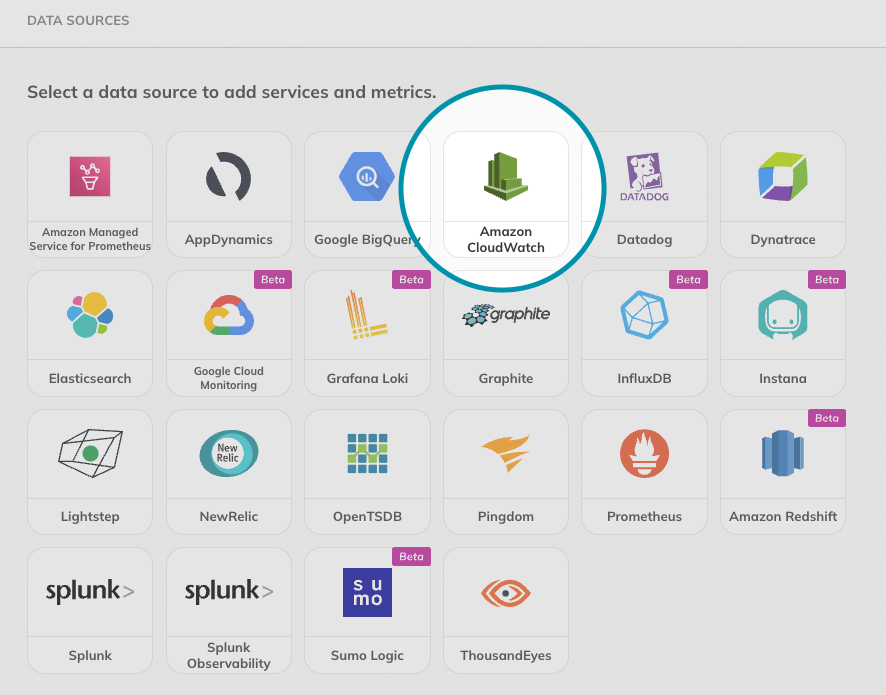Image resolution: width=886 pixels, height=695 pixels.
Task: Open the Datadog data source
Action: pyautogui.click(x=644, y=193)
